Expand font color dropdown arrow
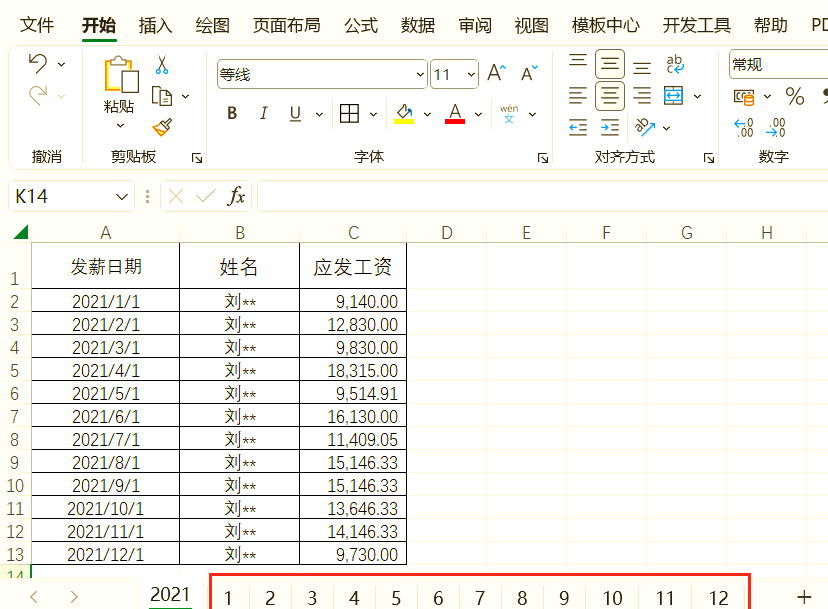This screenshot has height=609, width=828. 478,114
